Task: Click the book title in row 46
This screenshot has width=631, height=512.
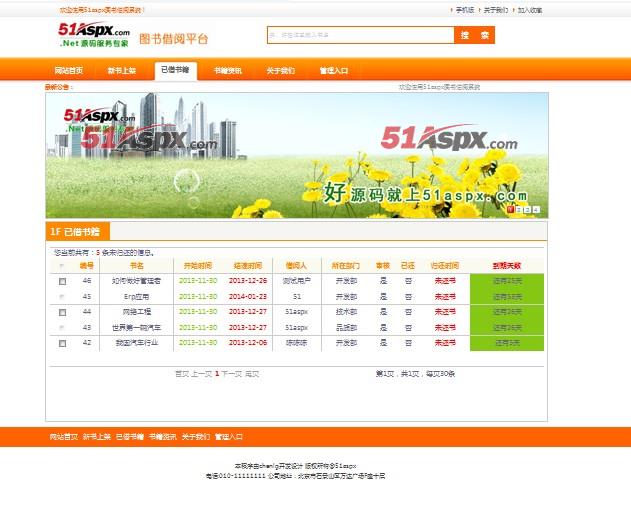Action: (136, 281)
